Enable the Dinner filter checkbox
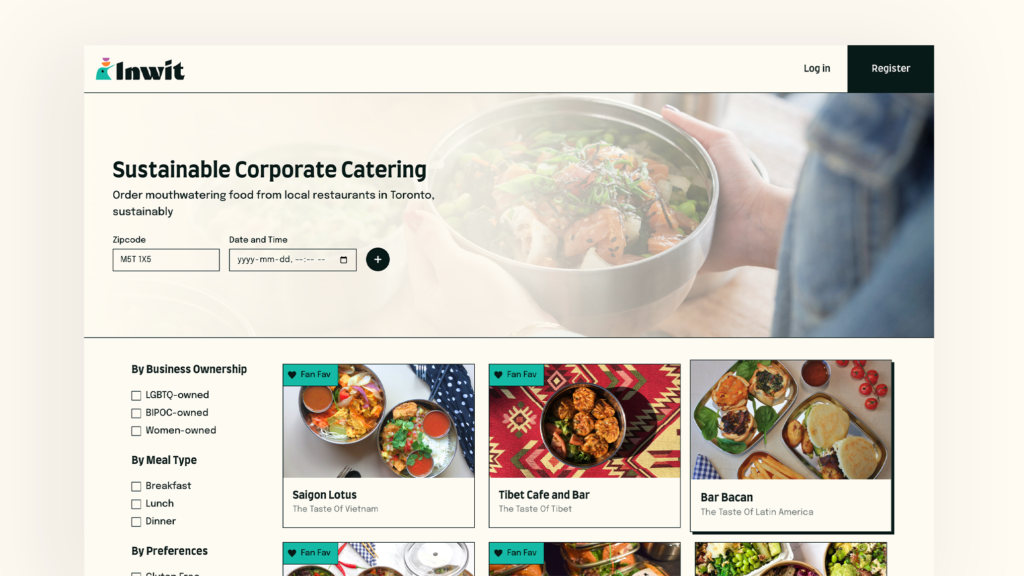The height and width of the screenshot is (576, 1024). (x=136, y=521)
